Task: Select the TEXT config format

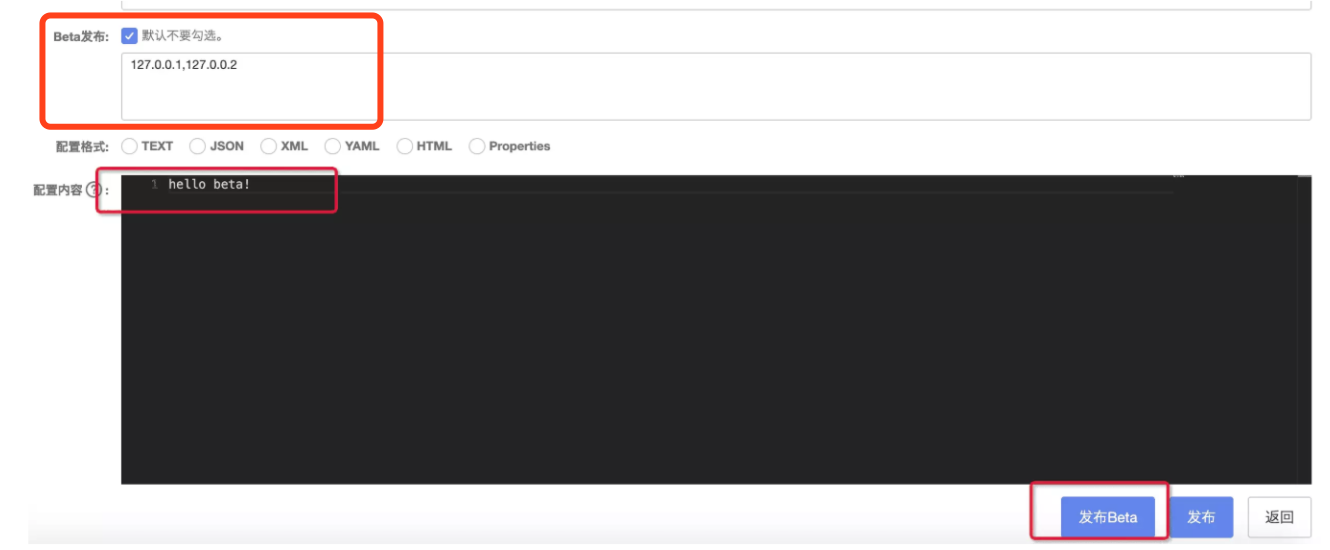Action: [129, 146]
